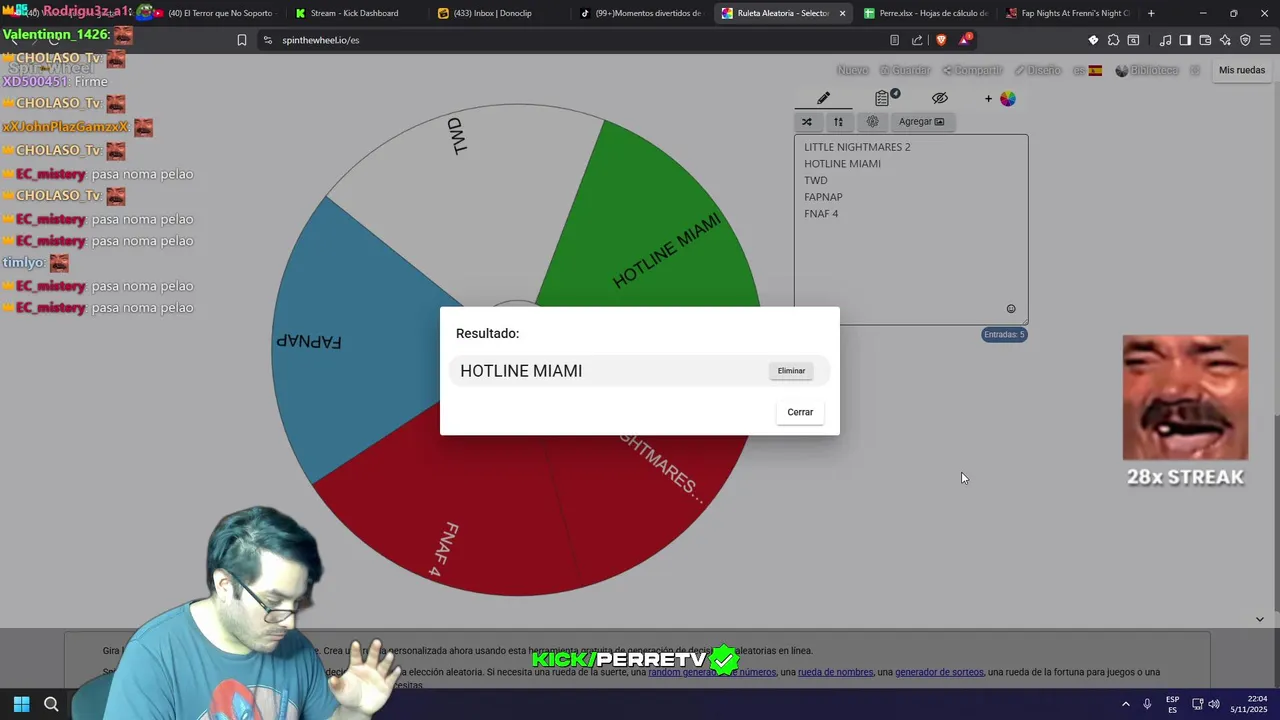Open Diseño design option

1038,70
